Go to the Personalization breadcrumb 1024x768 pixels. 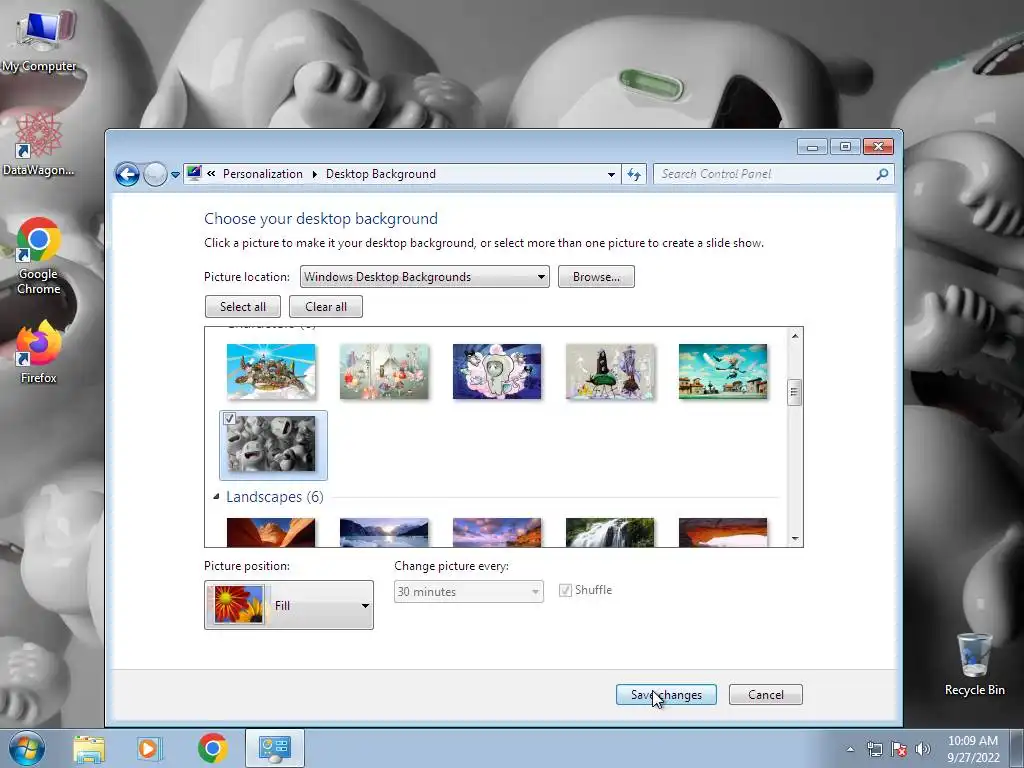pos(263,174)
